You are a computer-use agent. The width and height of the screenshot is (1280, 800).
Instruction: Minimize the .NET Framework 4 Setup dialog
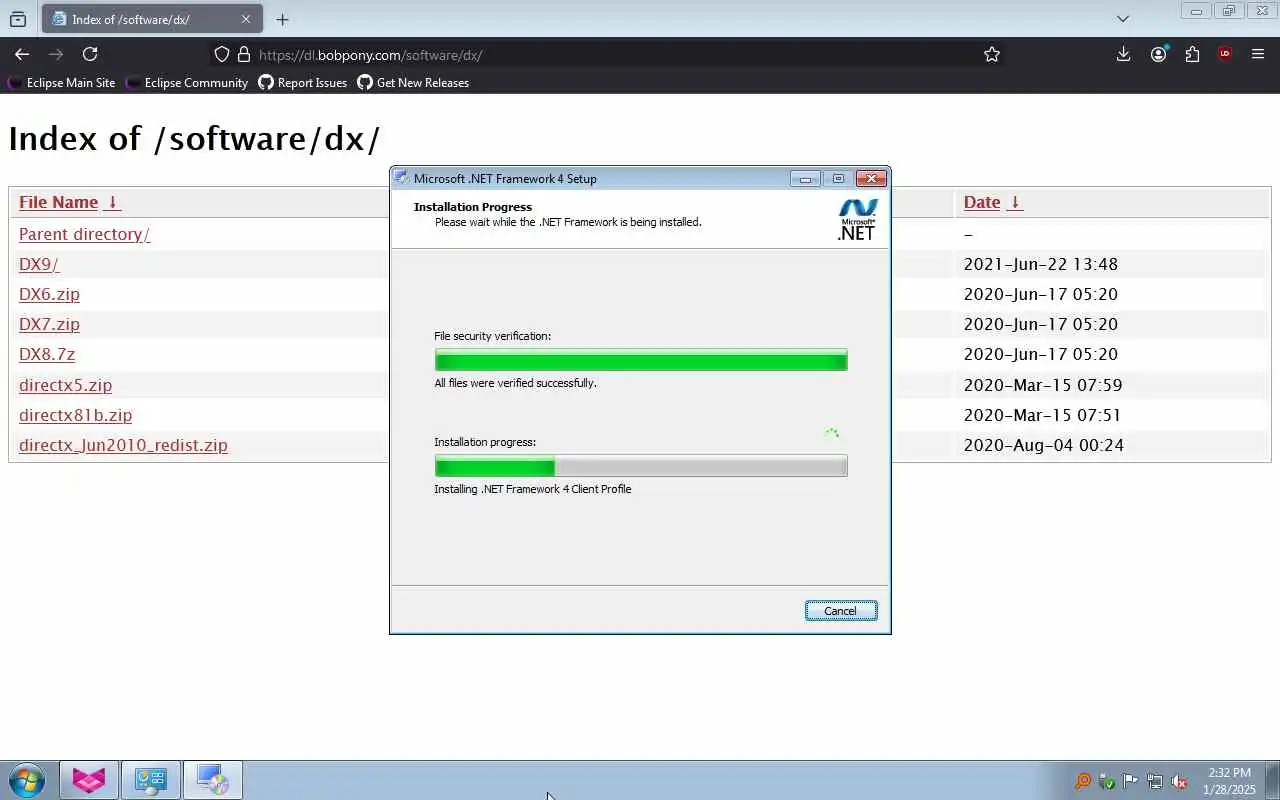805,179
